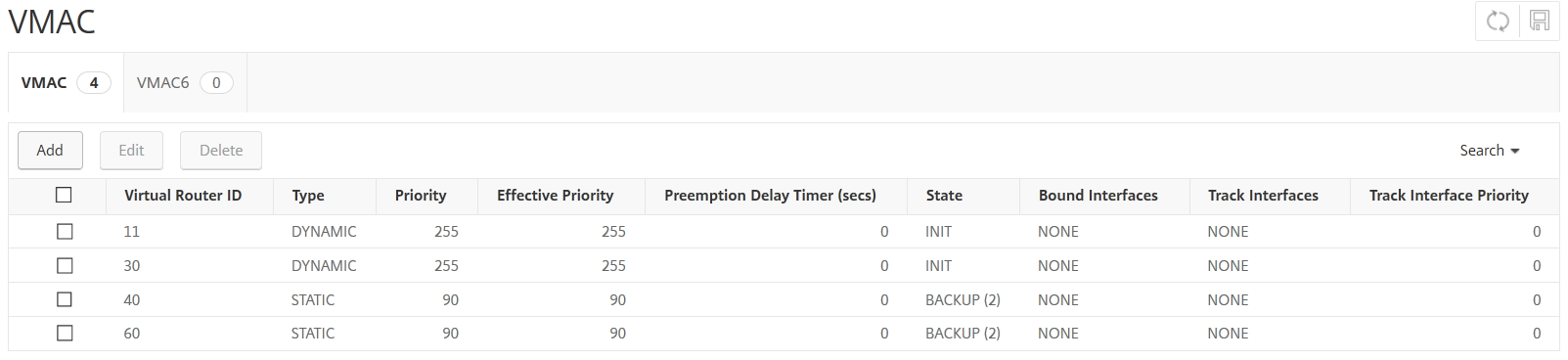Image resolution: width=1568 pixels, height=360 pixels.
Task: Click the Track Interface Priority header
Action: click(1449, 196)
